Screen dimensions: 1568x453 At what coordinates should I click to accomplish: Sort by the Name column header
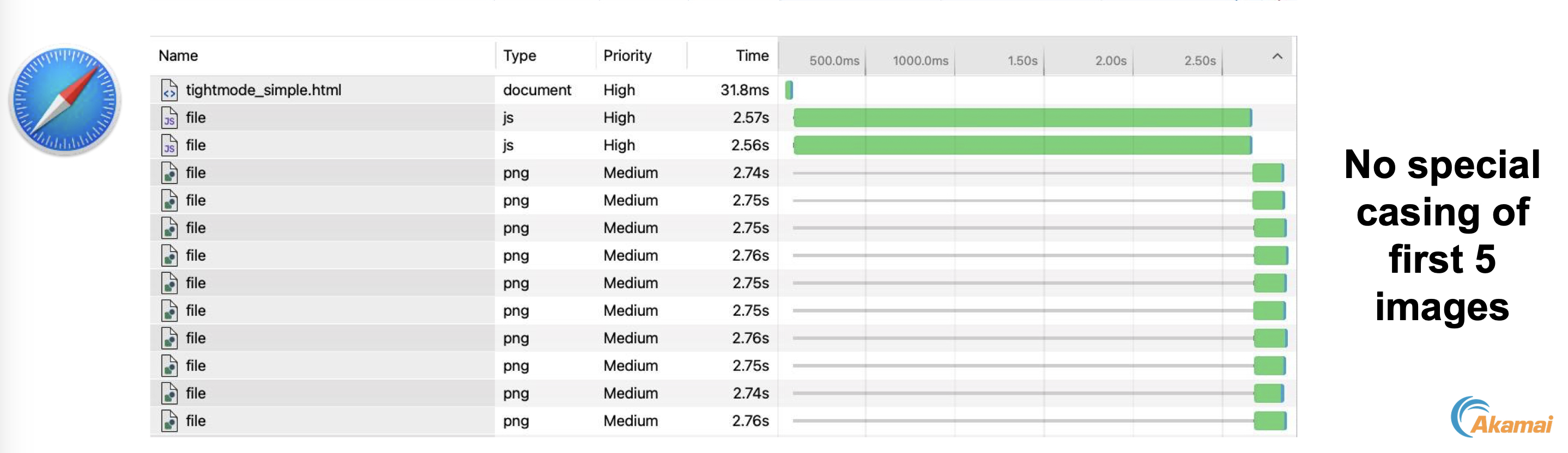178,56
